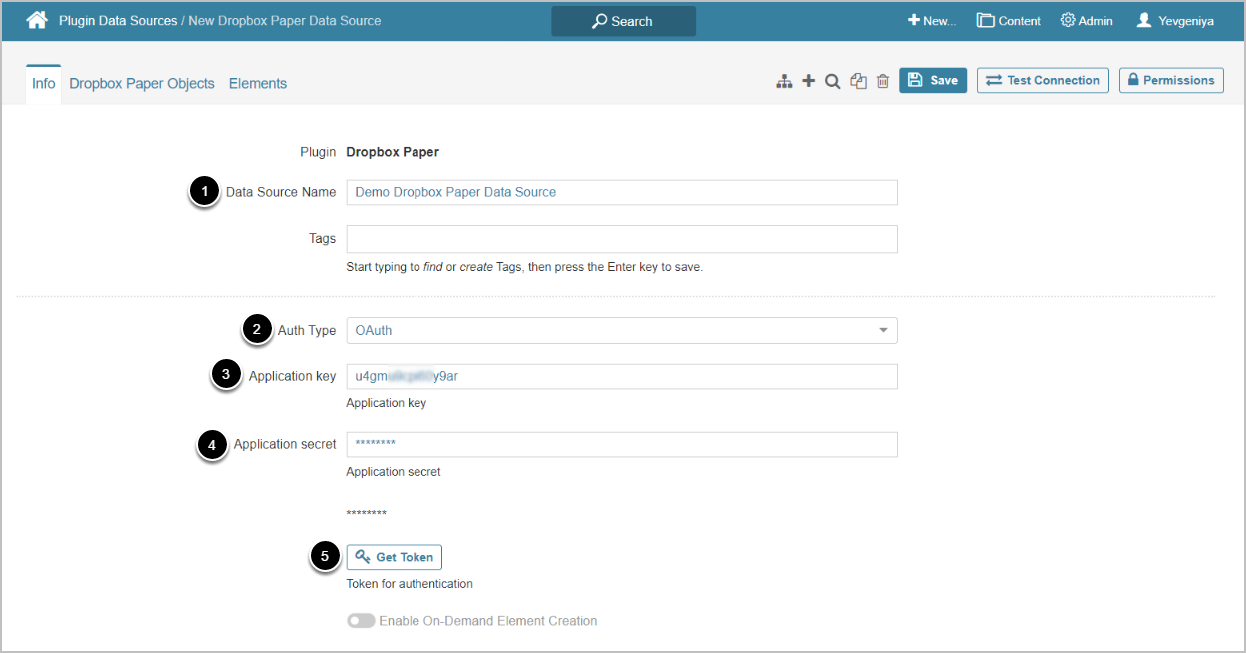The height and width of the screenshot is (653, 1246).
Task: Switch to Dropbox Paper Objects tab
Action: coord(142,84)
